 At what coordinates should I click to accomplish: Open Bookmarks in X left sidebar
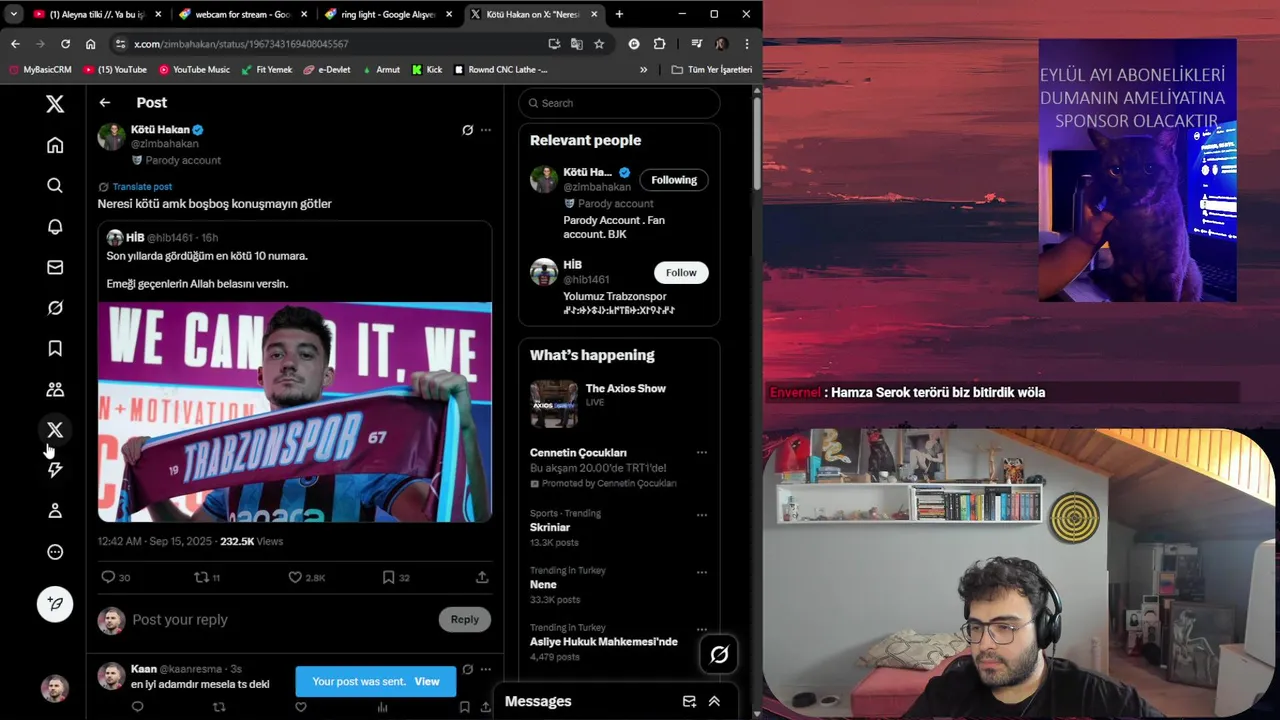click(x=55, y=348)
